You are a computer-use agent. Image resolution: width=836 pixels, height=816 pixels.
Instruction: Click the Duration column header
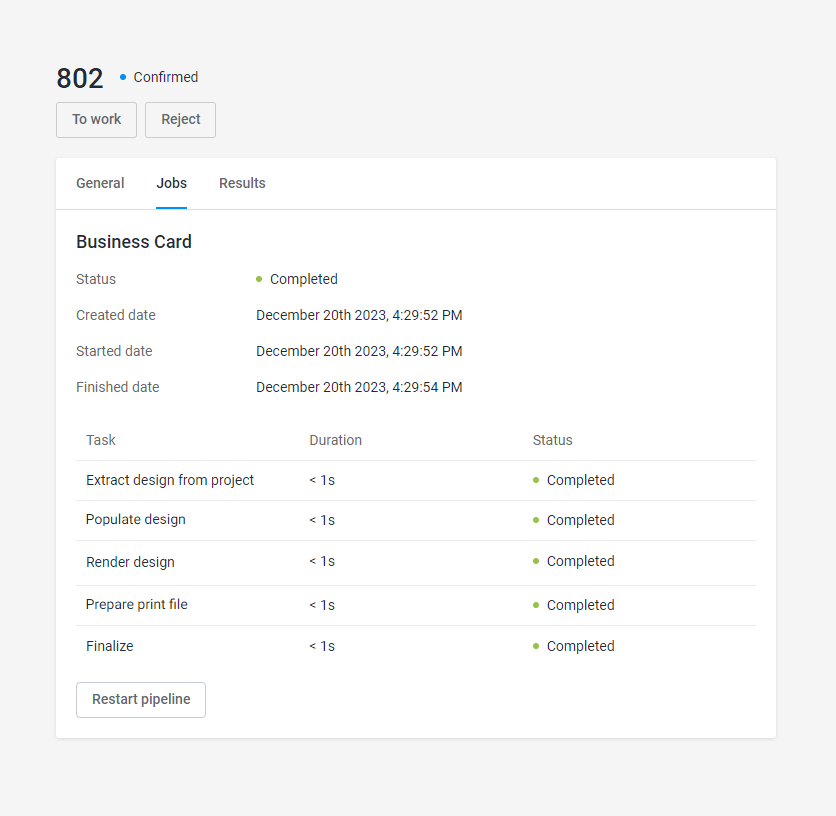point(335,440)
